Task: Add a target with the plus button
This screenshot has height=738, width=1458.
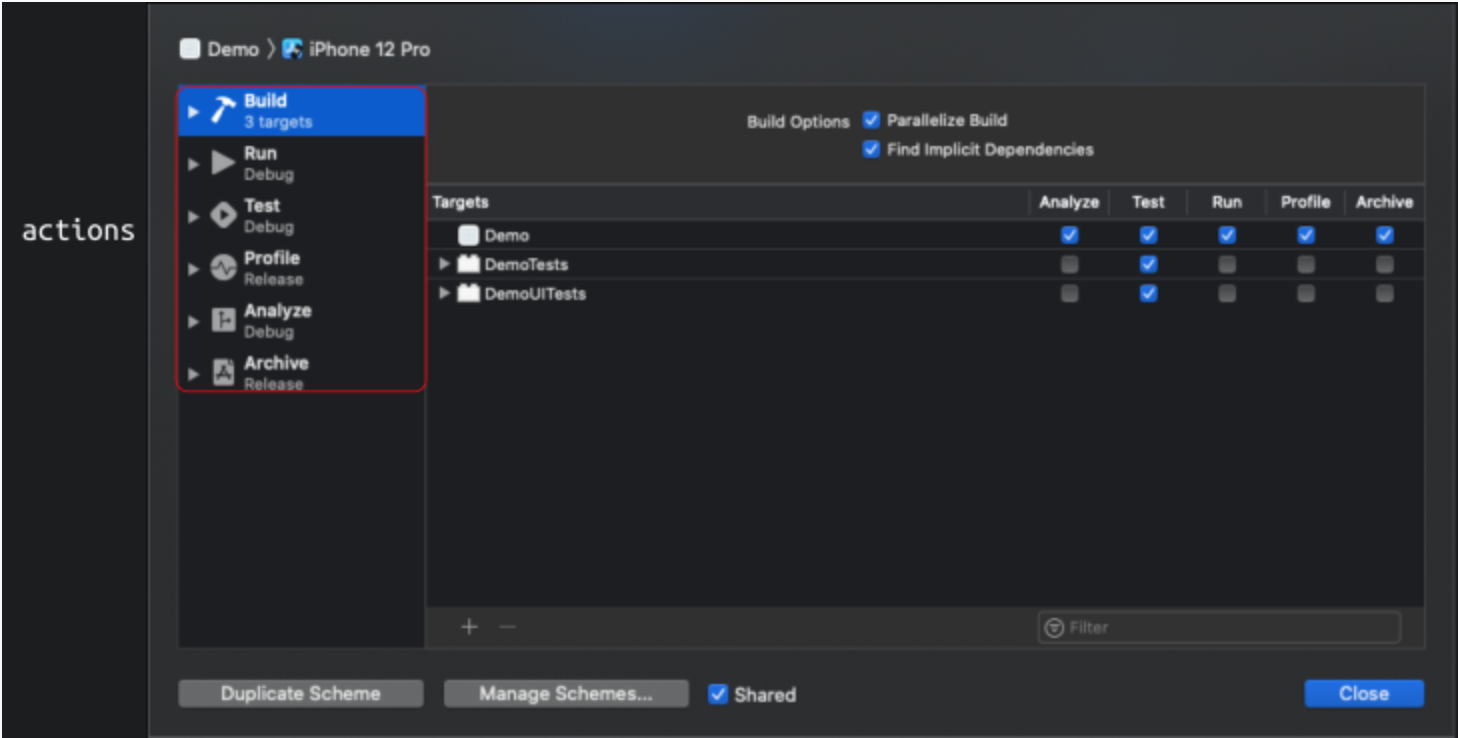Action: (469, 627)
